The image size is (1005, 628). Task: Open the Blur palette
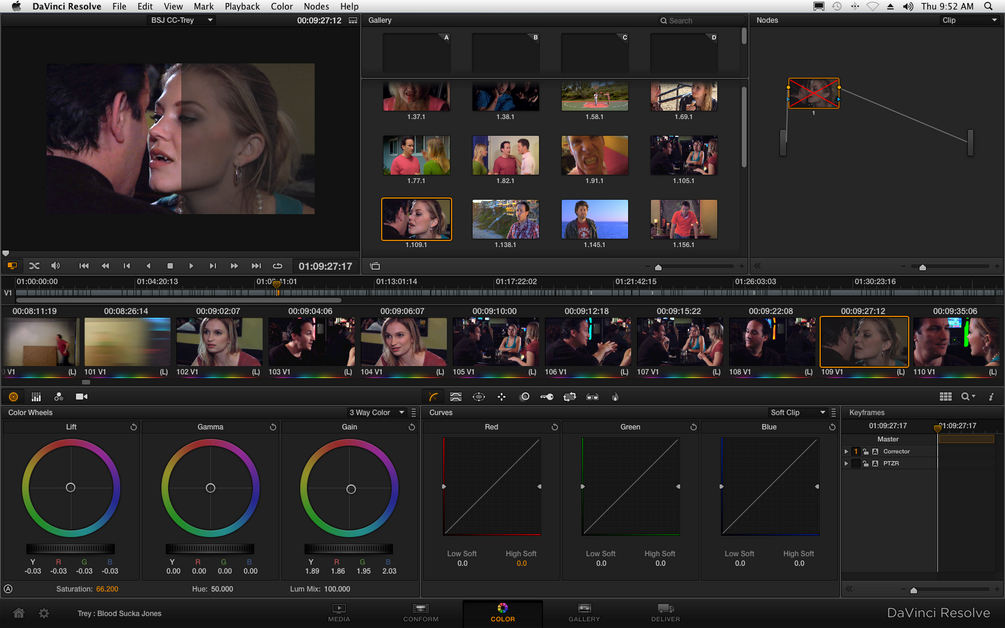(525, 396)
